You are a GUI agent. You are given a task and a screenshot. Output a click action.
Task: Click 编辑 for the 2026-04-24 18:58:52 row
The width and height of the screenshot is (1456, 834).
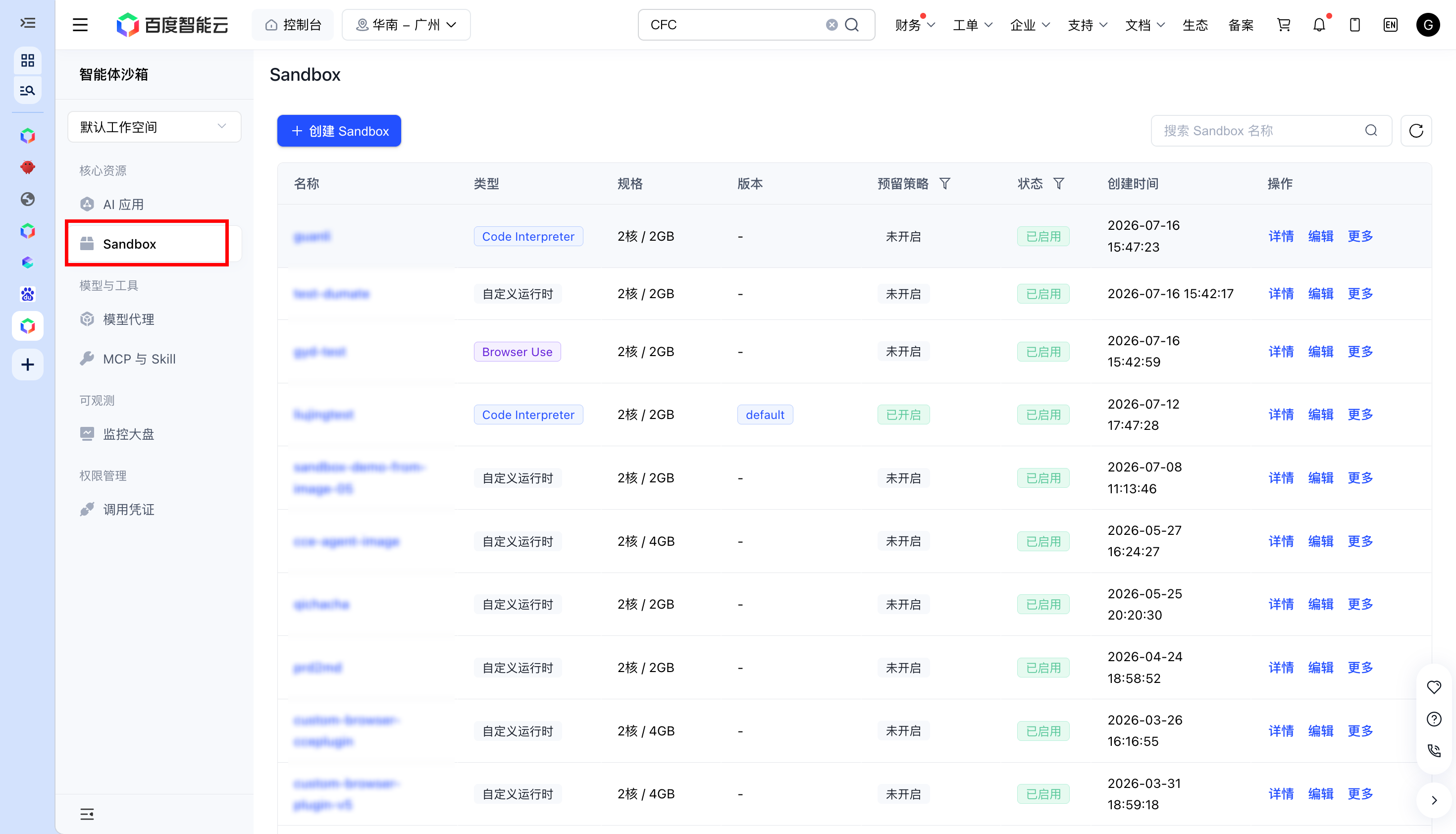(x=1320, y=667)
